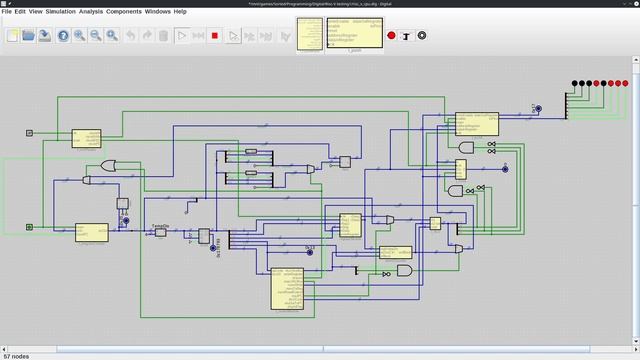Select the Text component T icon

(406, 36)
